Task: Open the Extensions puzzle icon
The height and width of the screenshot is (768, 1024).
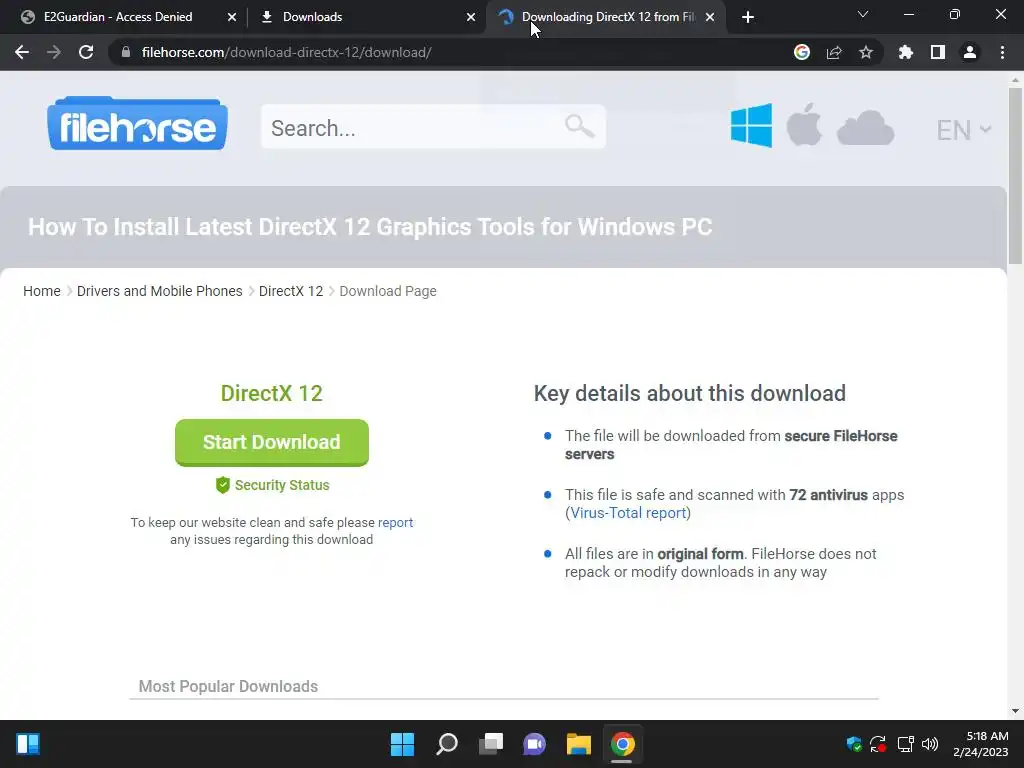Action: (905, 52)
